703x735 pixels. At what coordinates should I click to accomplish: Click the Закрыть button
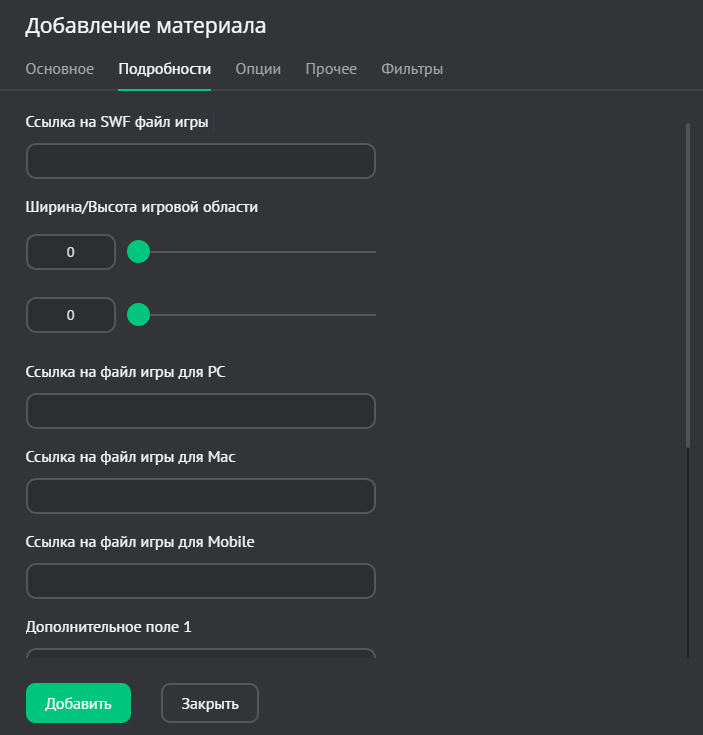(210, 703)
